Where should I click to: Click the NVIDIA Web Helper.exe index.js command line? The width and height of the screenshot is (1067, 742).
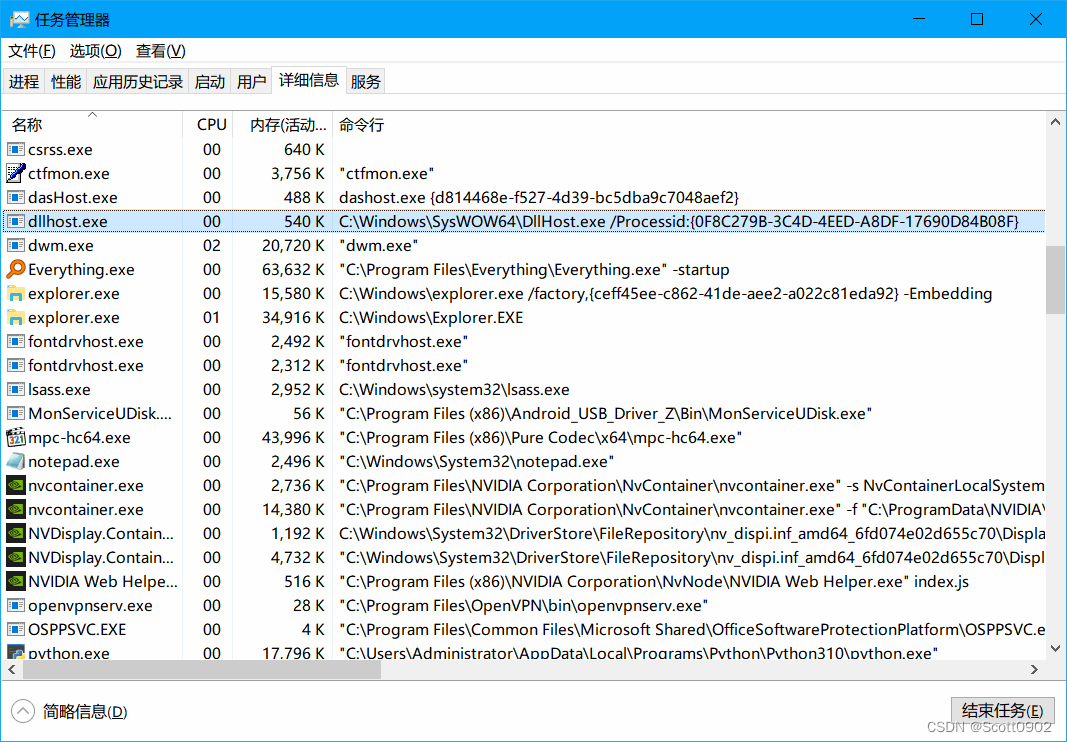pos(654,581)
